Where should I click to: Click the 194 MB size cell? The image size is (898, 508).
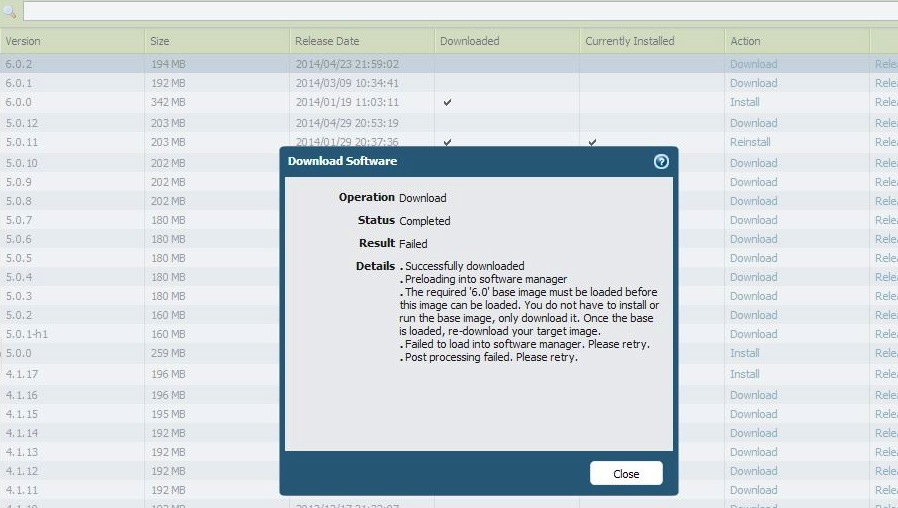click(168, 64)
